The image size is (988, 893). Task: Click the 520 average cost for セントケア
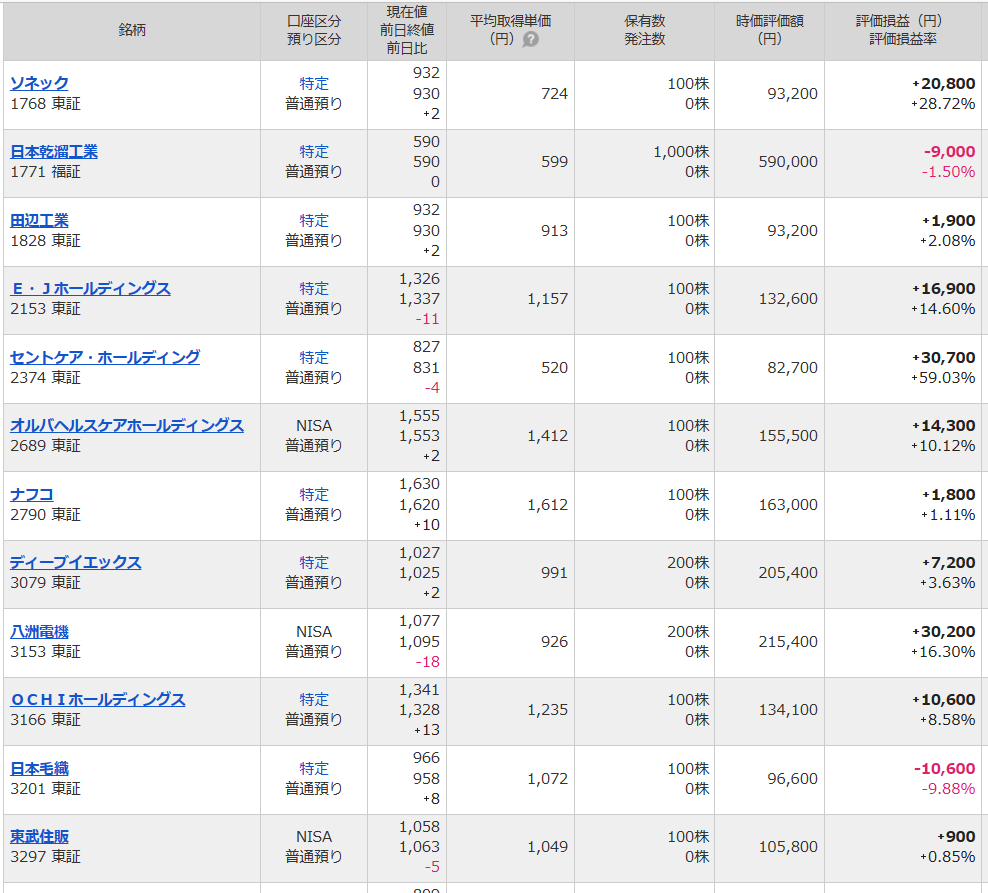554,367
